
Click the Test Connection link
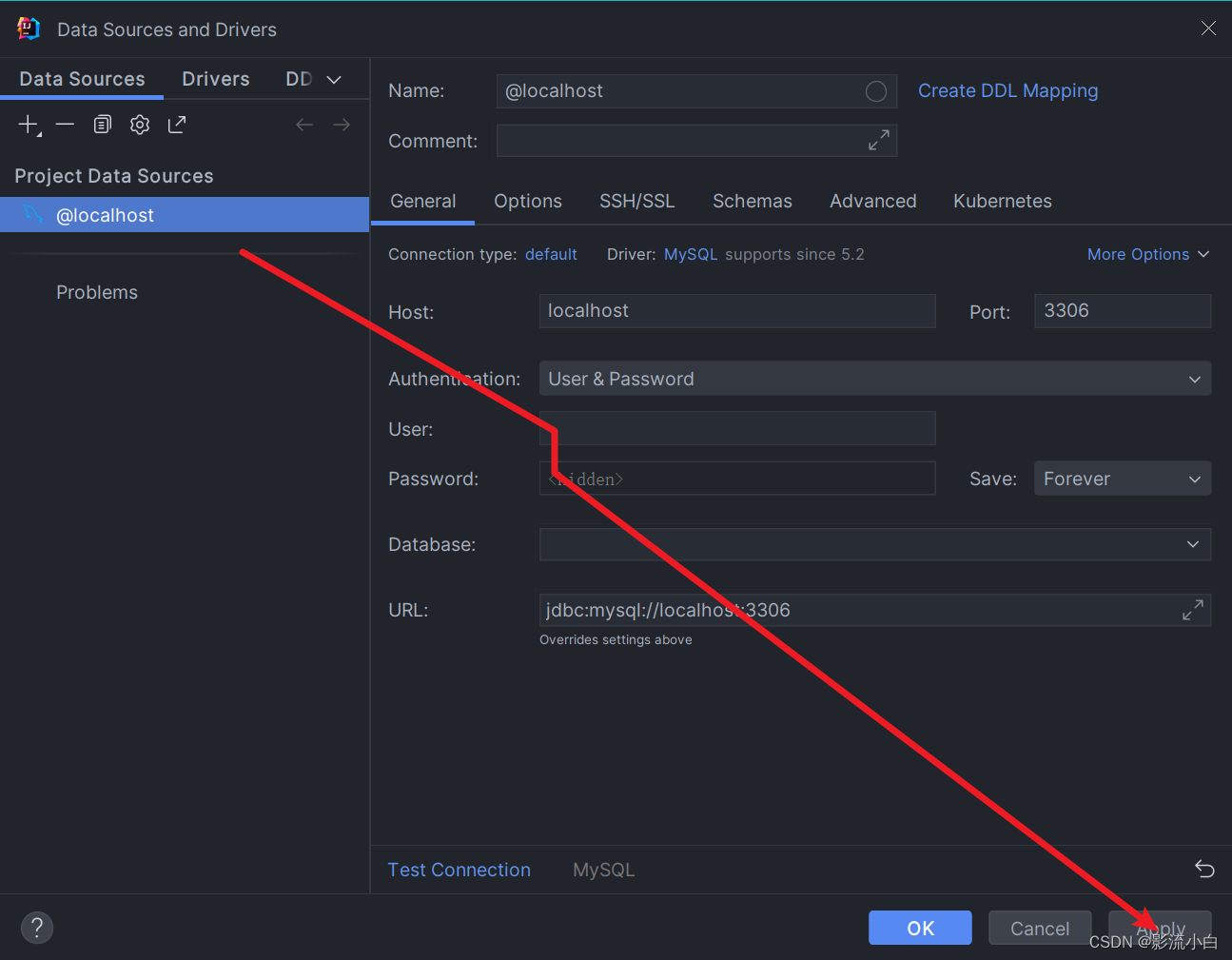click(459, 869)
